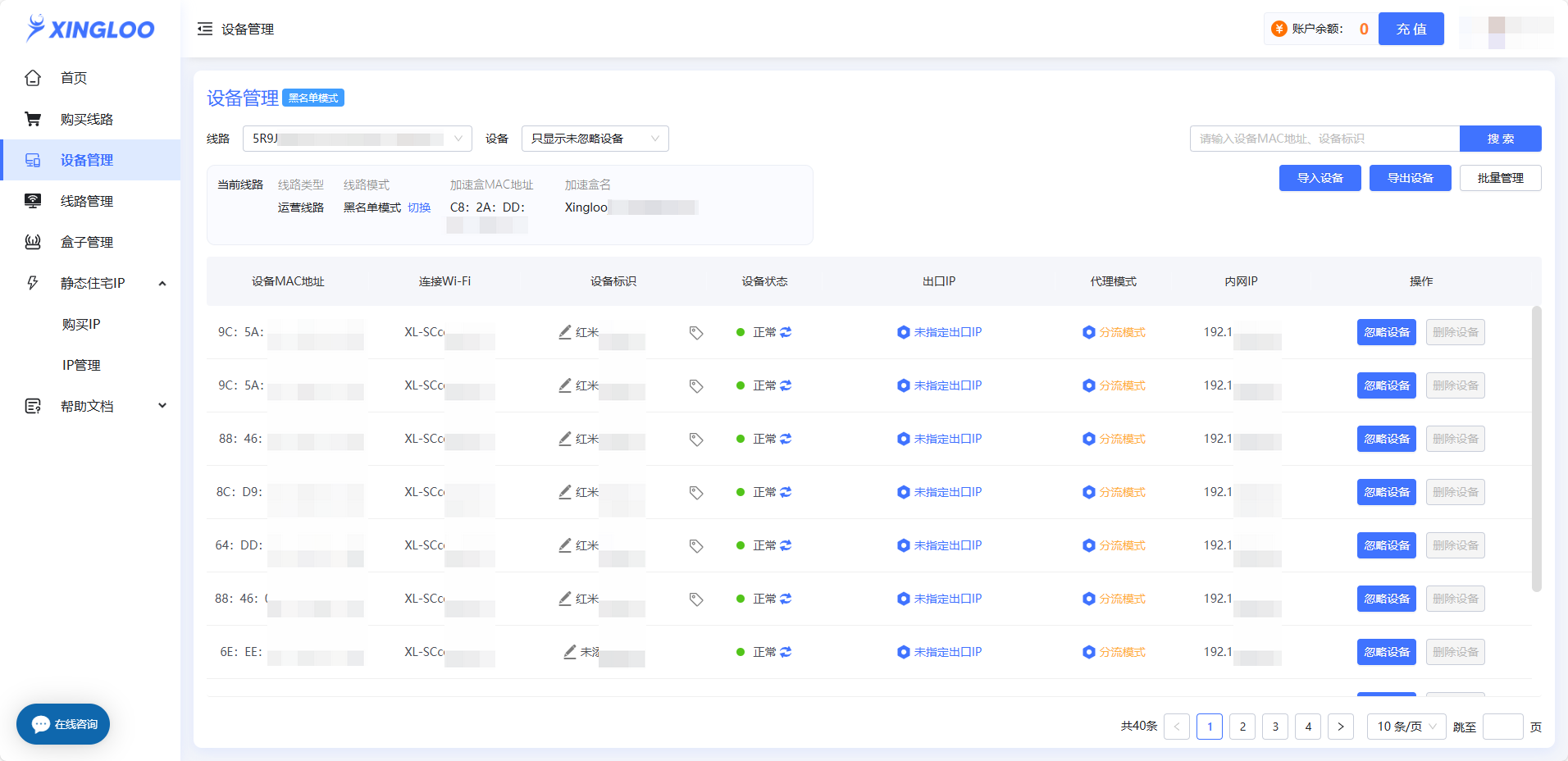Click 忽略设备 in first 9C:5A row
Screen dimensions: 1568x761
tap(1387, 332)
